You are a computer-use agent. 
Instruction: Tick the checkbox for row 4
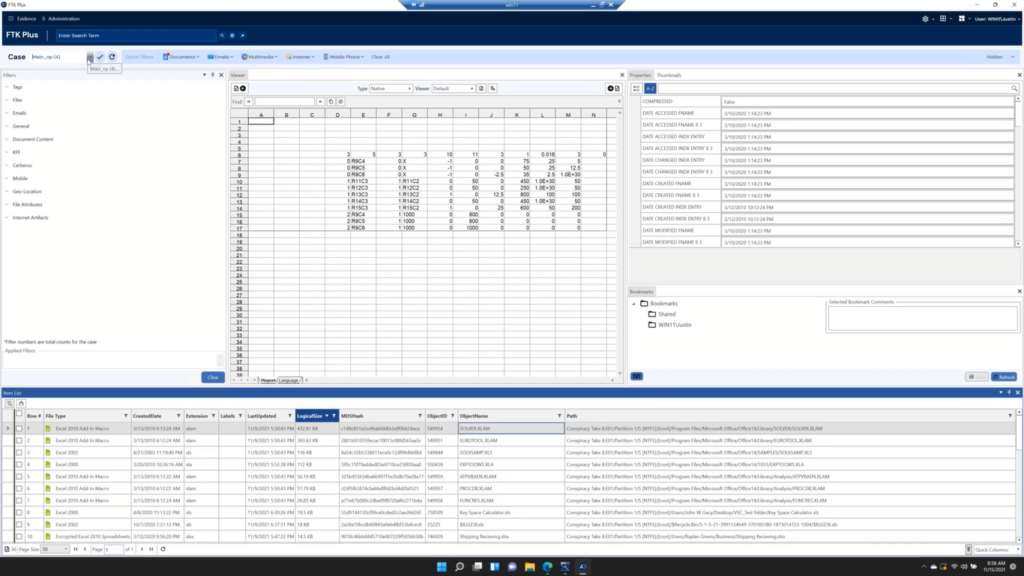[x=18, y=464]
